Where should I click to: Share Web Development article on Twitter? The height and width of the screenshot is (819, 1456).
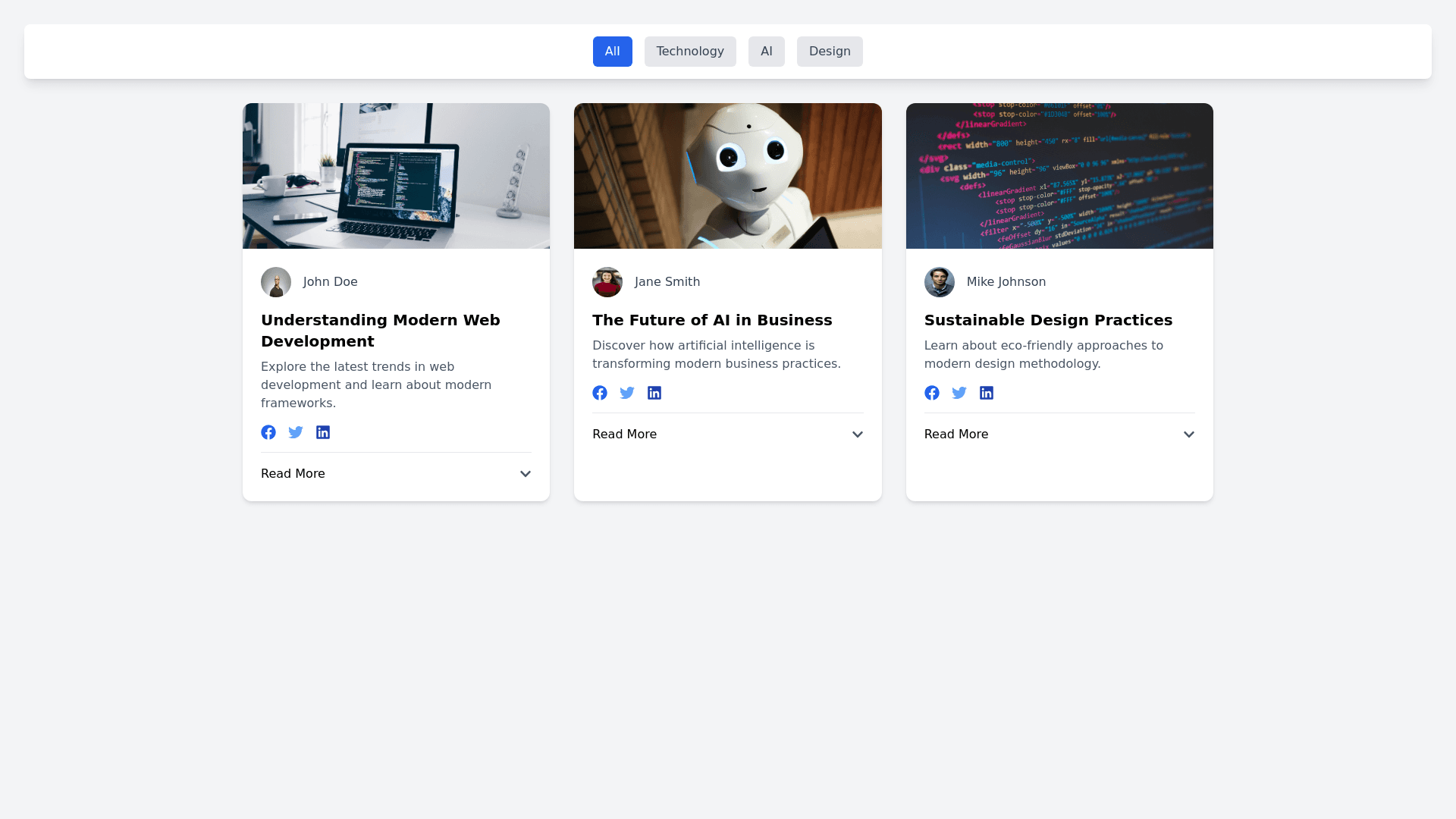[x=296, y=432]
